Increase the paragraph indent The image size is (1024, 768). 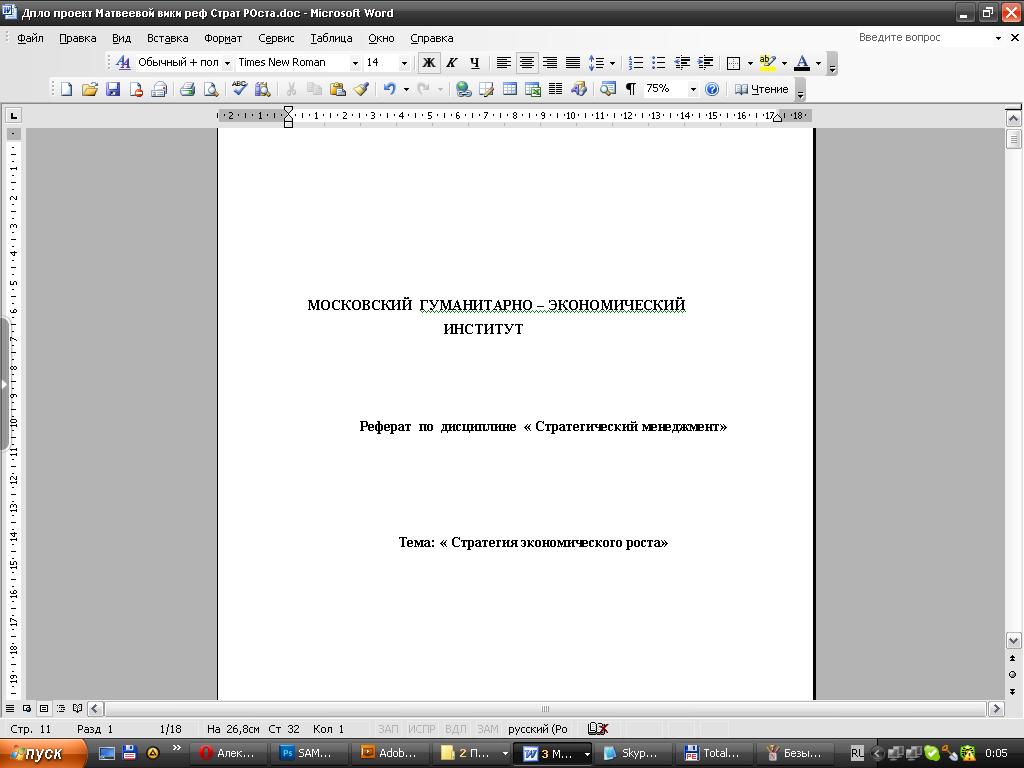[x=705, y=63]
